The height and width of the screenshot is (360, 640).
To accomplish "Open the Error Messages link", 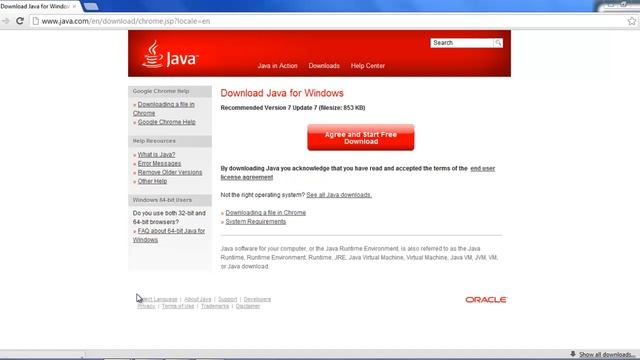I will (159, 163).
